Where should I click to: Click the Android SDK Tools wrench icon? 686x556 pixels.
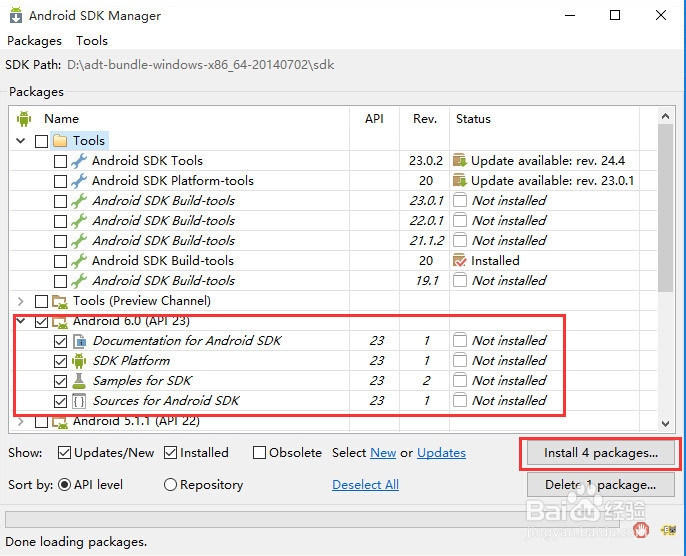point(80,161)
